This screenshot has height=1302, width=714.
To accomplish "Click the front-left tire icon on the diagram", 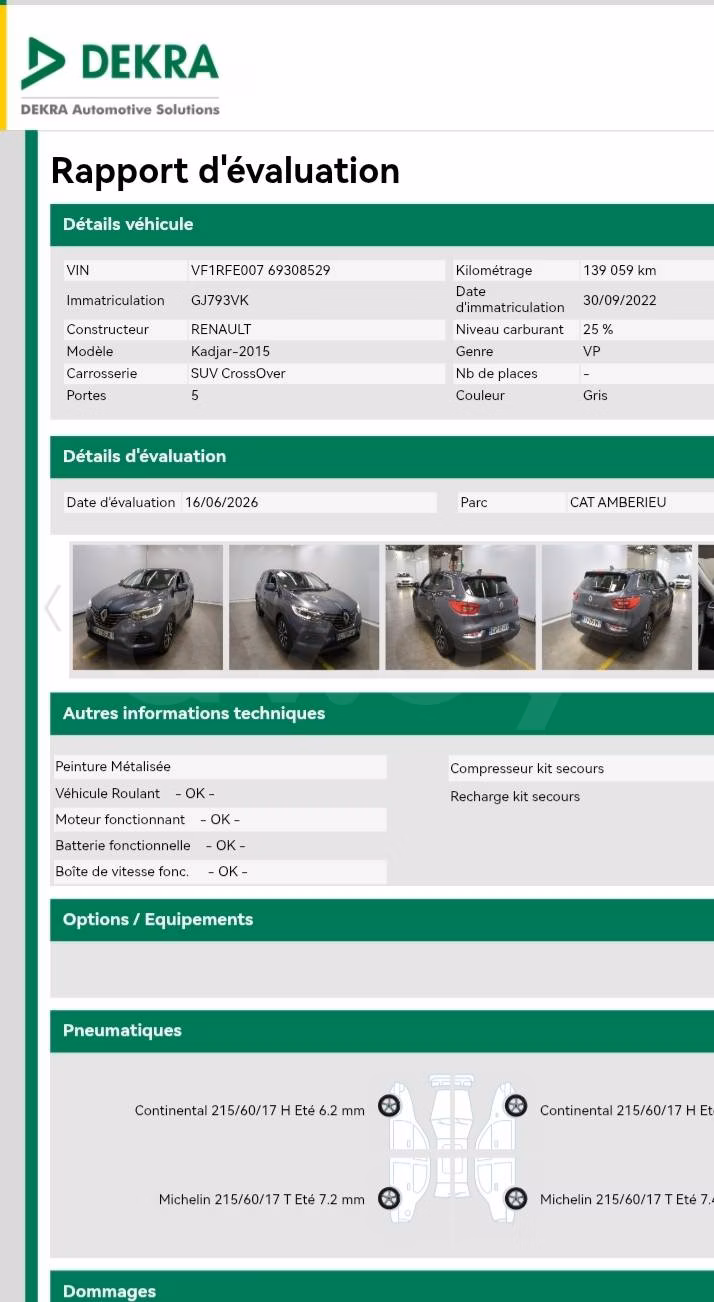I will tap(389, 1106).
